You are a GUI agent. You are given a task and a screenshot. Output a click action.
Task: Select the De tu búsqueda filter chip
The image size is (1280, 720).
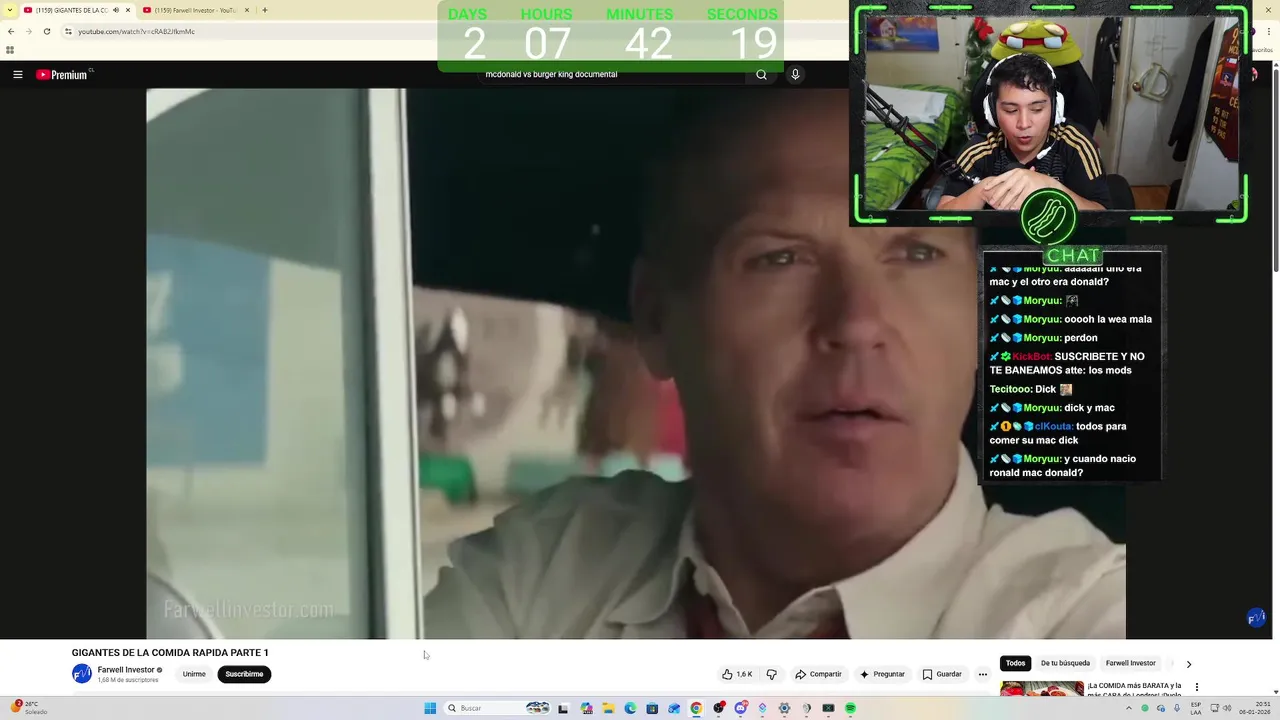1065,663
